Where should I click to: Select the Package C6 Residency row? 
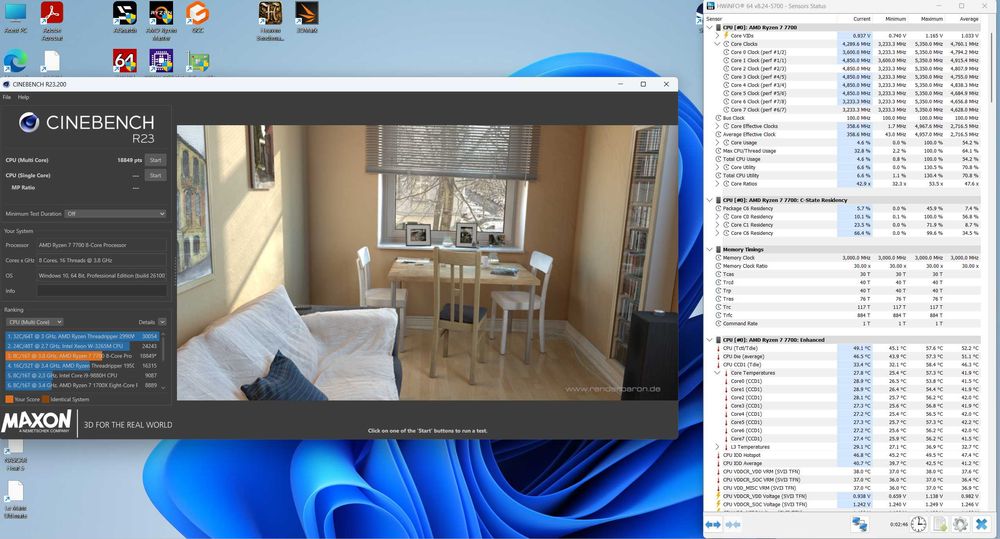(x=847, y=209)
